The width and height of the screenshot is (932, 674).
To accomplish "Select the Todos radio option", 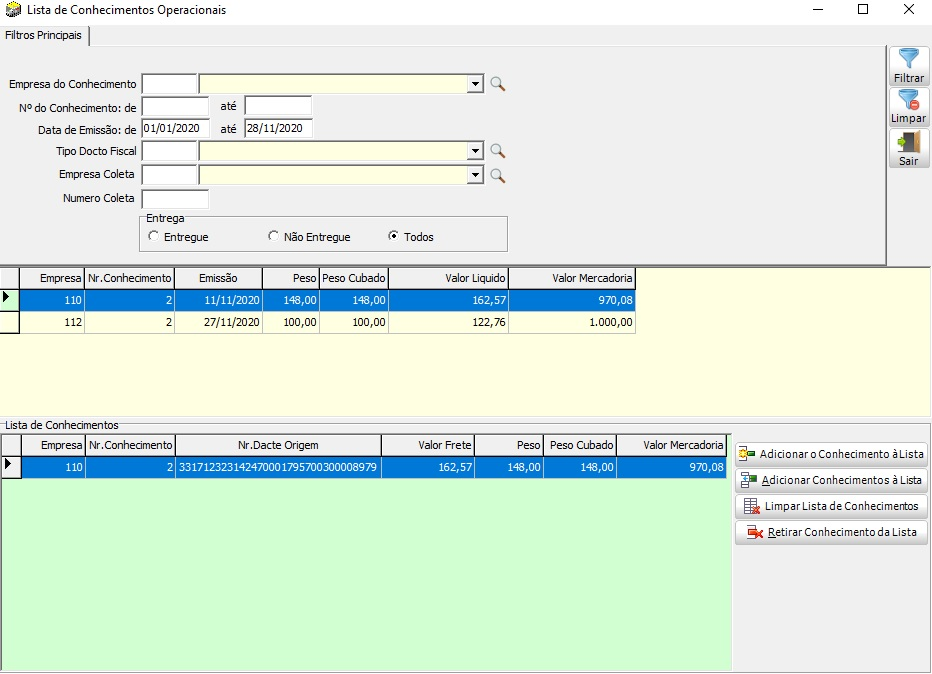I will point(393,237).
